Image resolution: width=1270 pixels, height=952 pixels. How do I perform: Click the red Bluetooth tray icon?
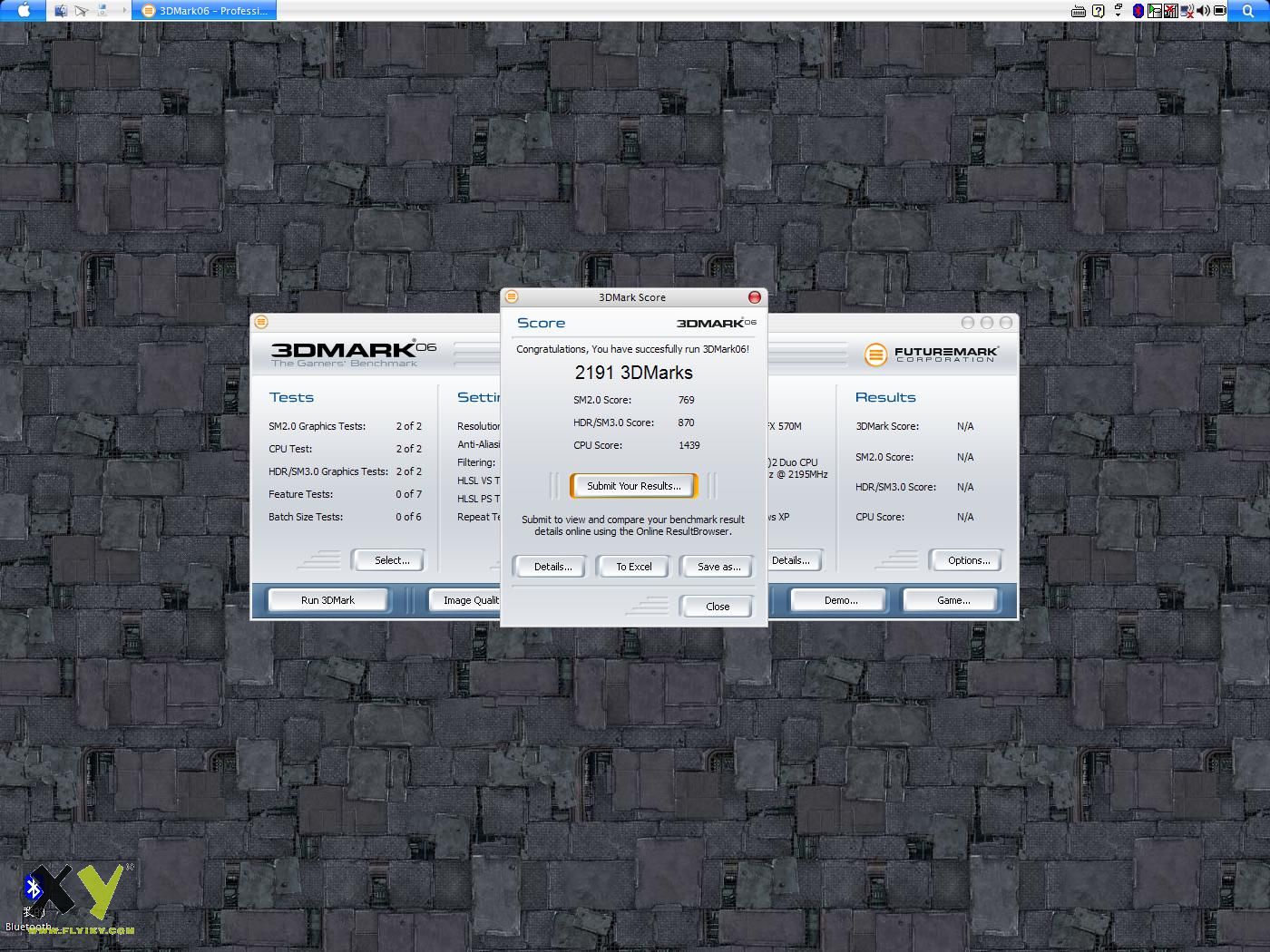pos(1138,11)
